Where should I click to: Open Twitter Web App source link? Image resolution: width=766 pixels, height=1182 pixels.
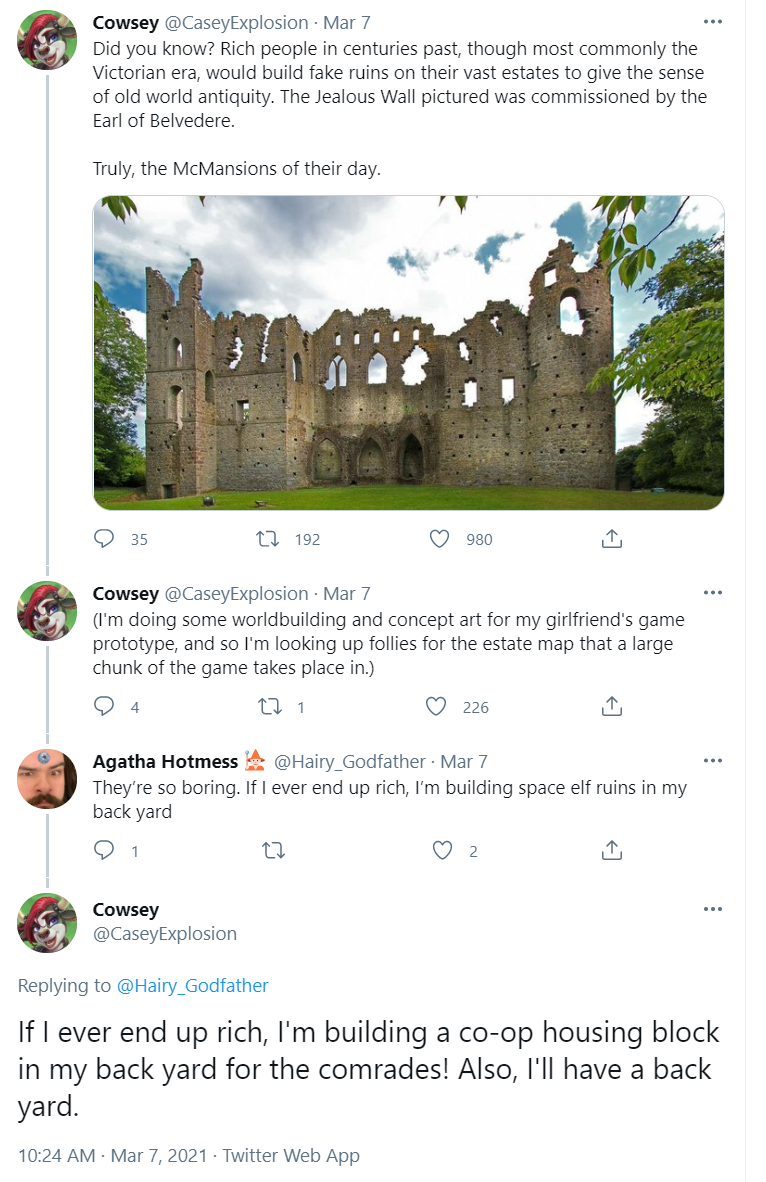291,1156
